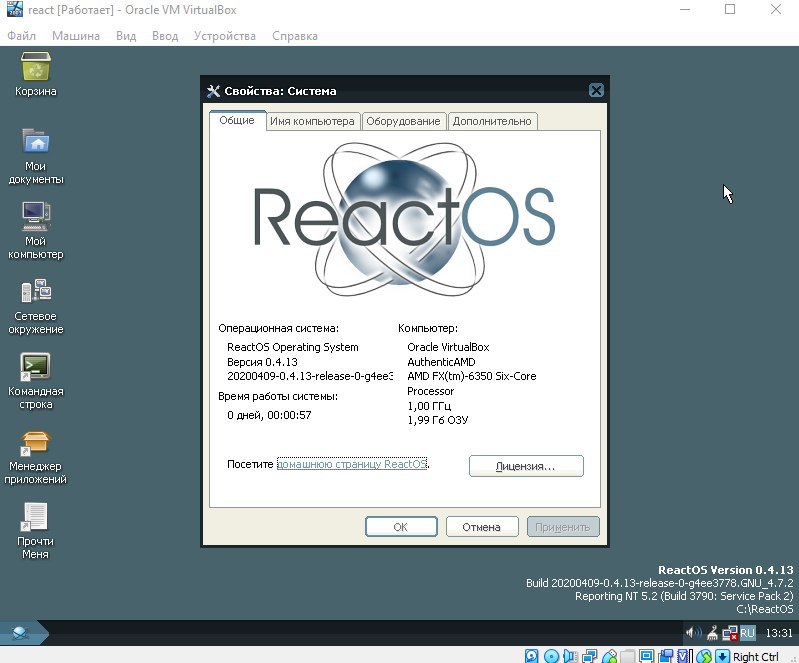Click the VirtualBox USB devices status icon
This screenshot has width=799, height=663.
(609, 656)
